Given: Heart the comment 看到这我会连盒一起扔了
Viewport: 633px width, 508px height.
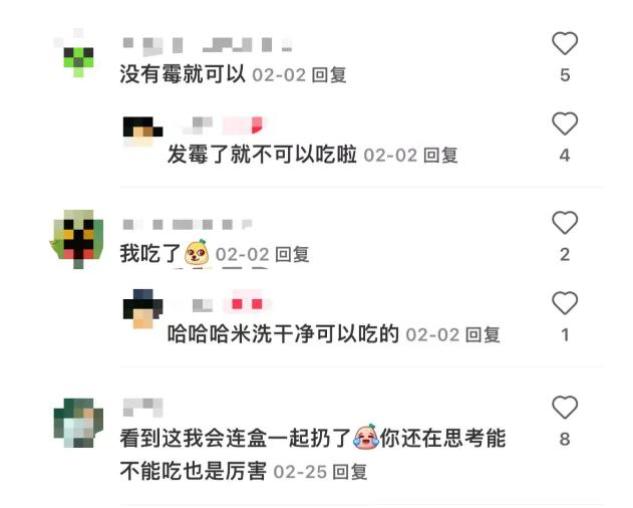Looking at the screenshot, I should pos(565,407).
